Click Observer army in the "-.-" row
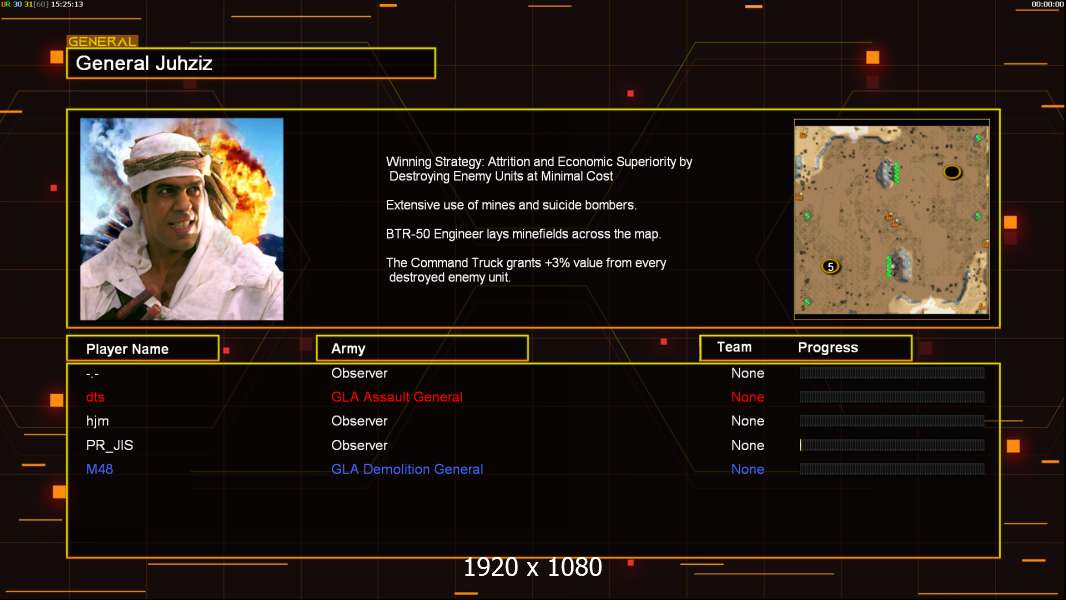The image size is (1066, 600). 359,373
